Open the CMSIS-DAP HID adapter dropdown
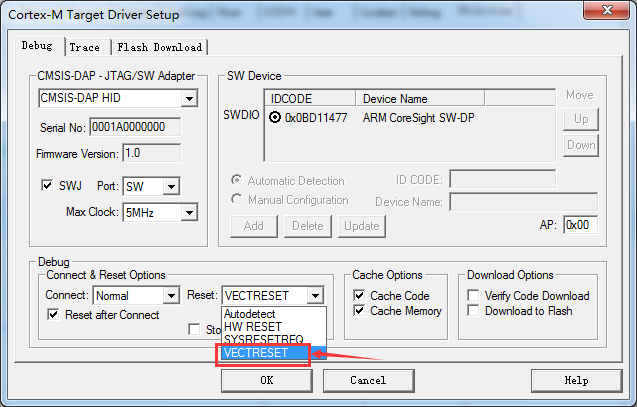The image size is (637, 407). (x=189, y=98)
